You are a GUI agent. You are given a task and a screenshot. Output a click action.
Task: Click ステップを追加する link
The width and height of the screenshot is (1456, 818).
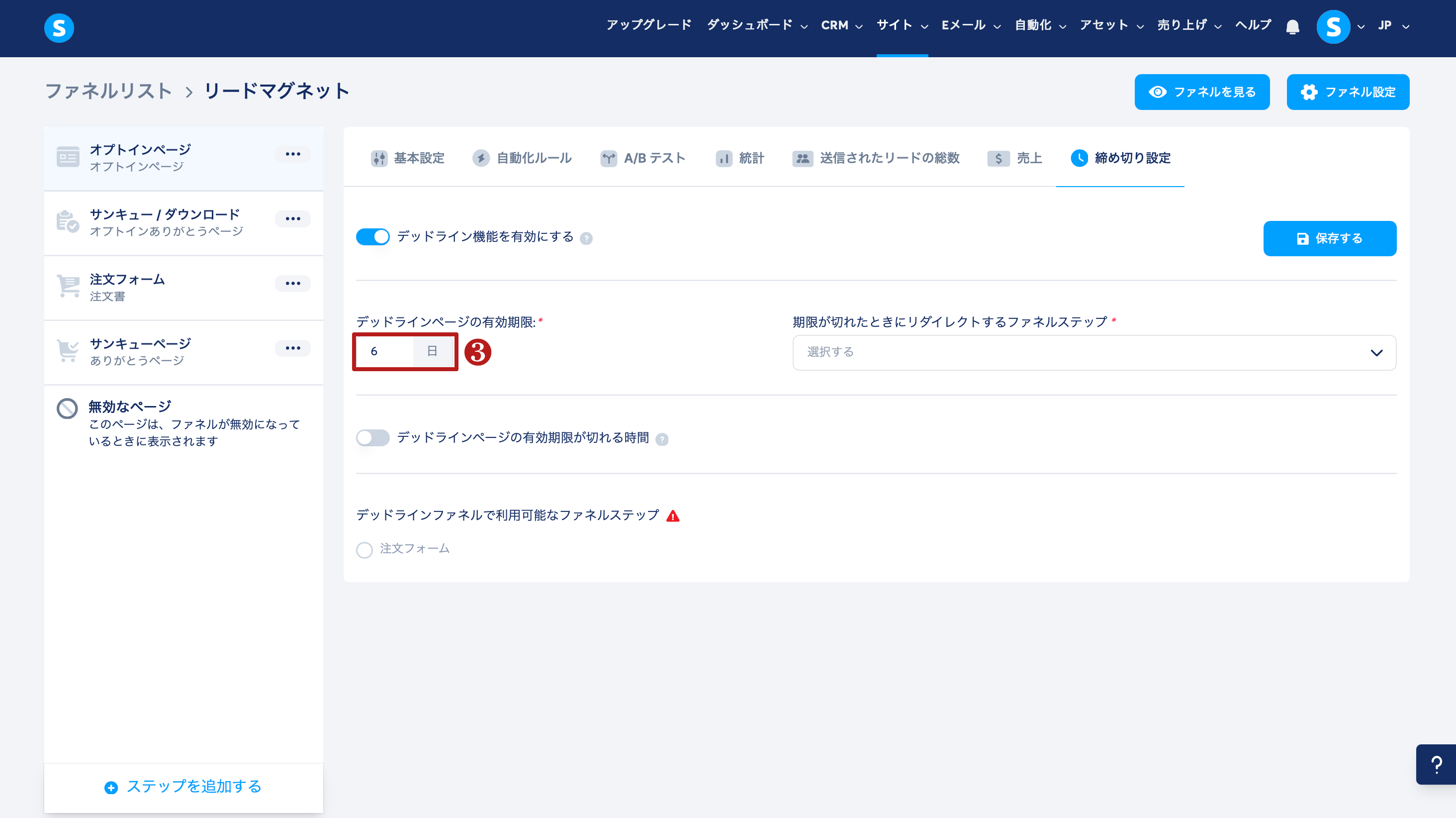click(183, 787)
